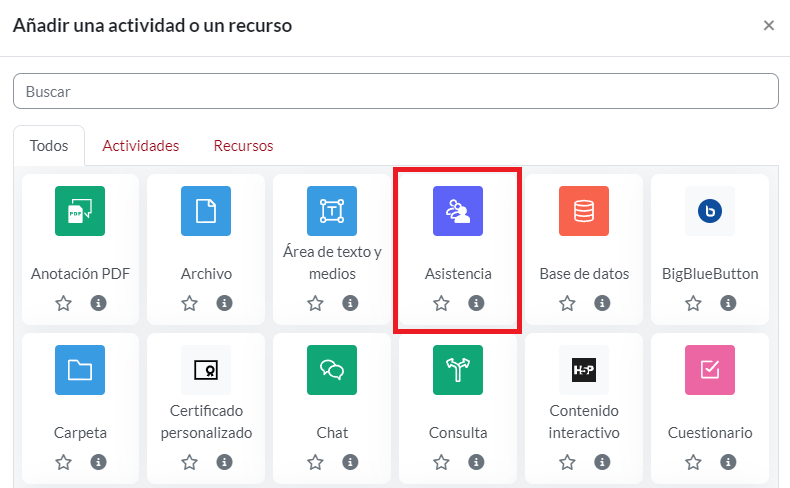The width and height of the screenshot is (790, 488).
Task: Select the Anotación PDF activity icon
Action: [x=80, y=211]
